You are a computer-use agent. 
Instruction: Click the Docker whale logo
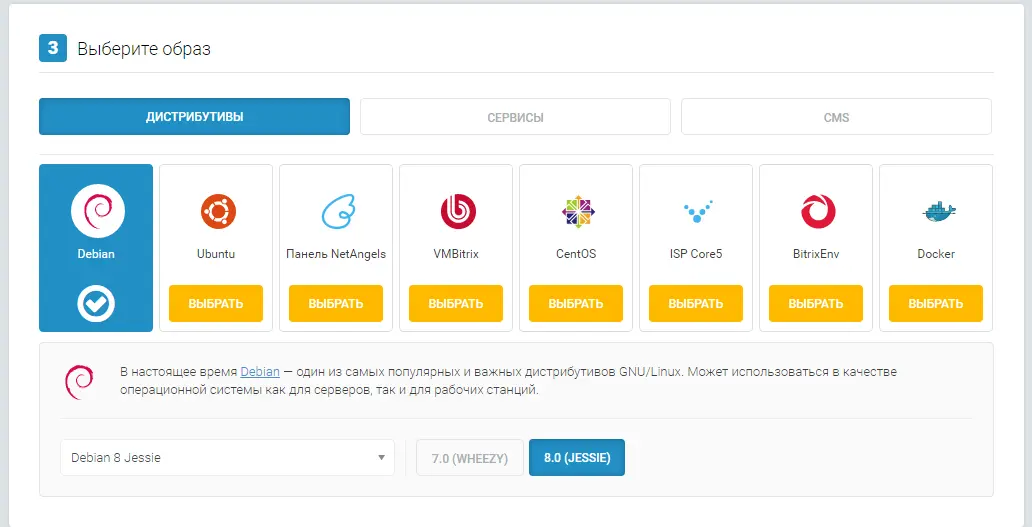coord(938,212)
